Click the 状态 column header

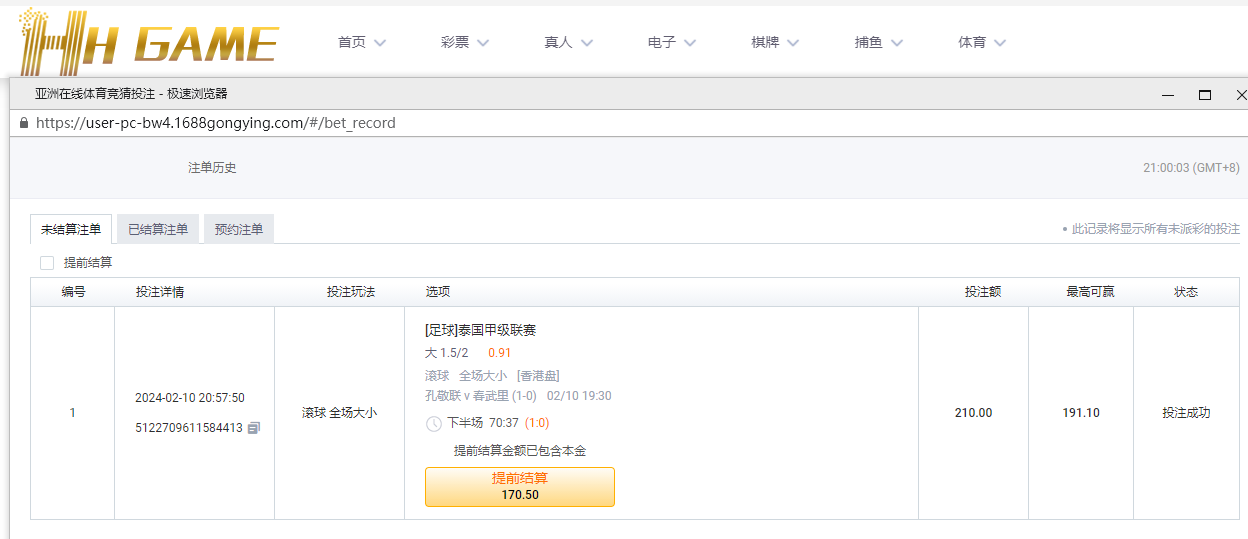pos(1186,292)
